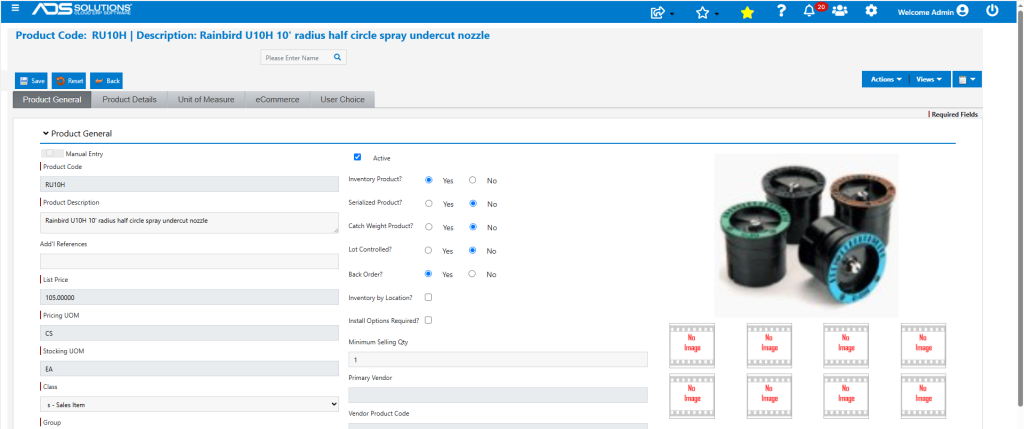Click the Primary Vendor field
Image resolution: width=1024 pixels, height=429 pixels.
point(498,395)
